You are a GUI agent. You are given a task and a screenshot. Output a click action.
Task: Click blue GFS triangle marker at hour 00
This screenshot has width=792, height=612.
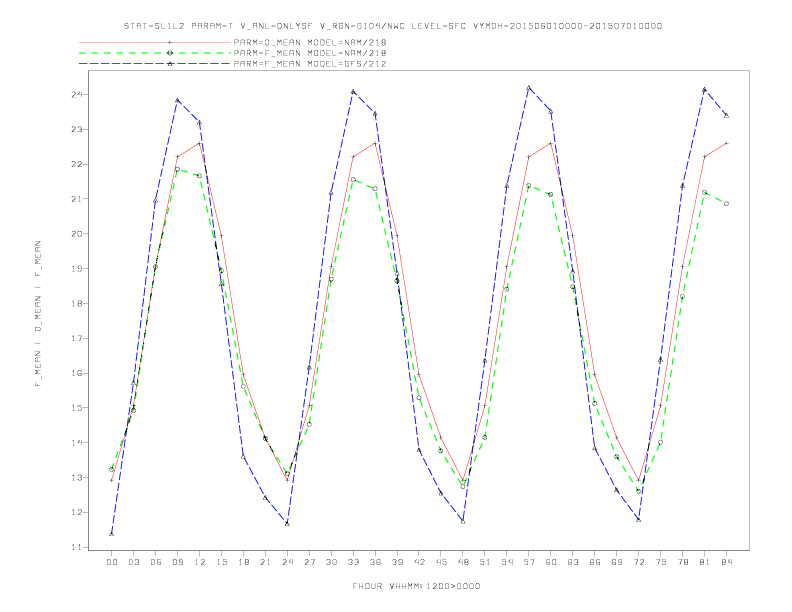coord(112,534)
